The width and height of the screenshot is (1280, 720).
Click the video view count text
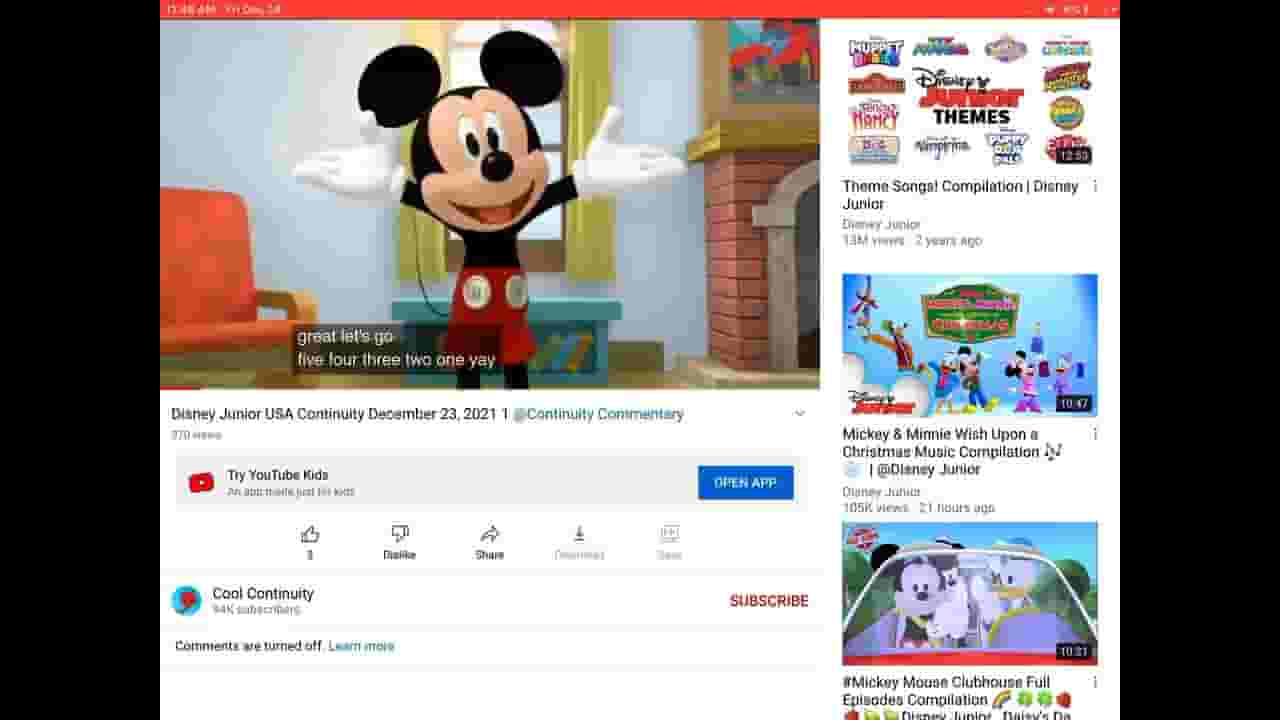pos(196,435)
